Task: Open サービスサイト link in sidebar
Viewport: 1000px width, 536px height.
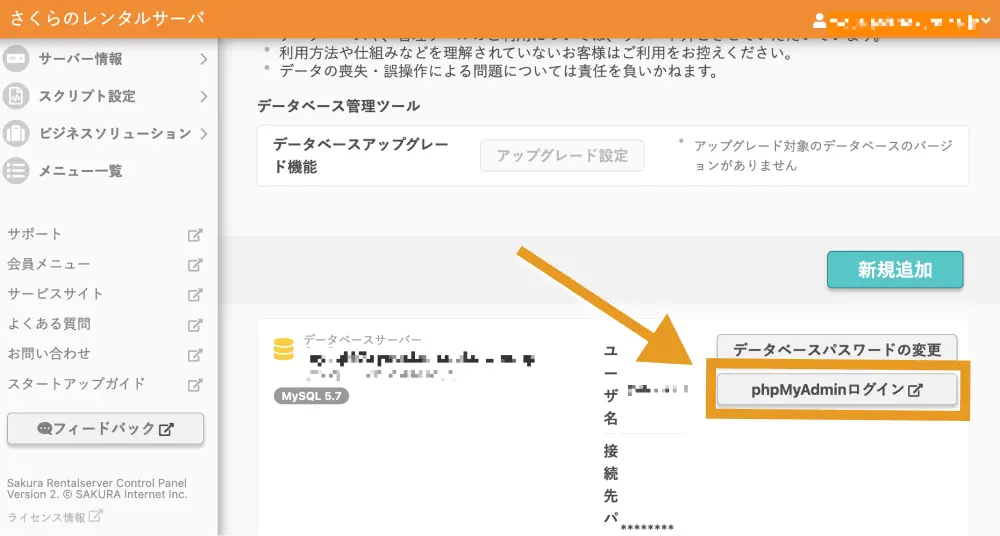Action: [x=55, y=294]
